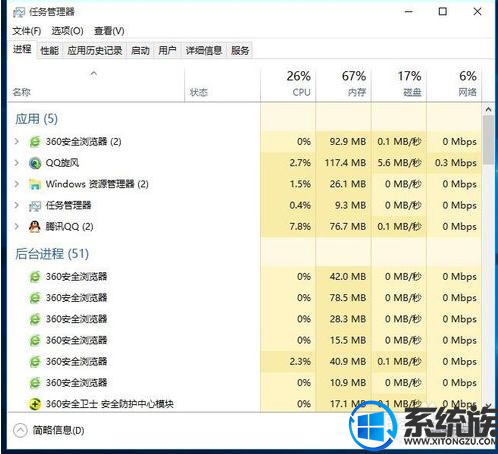This screenshot has width=498, height=454.
Task: Click the Windows 资源管理器 folder icon
Action: pyautogui.click(x=35, y=184)
